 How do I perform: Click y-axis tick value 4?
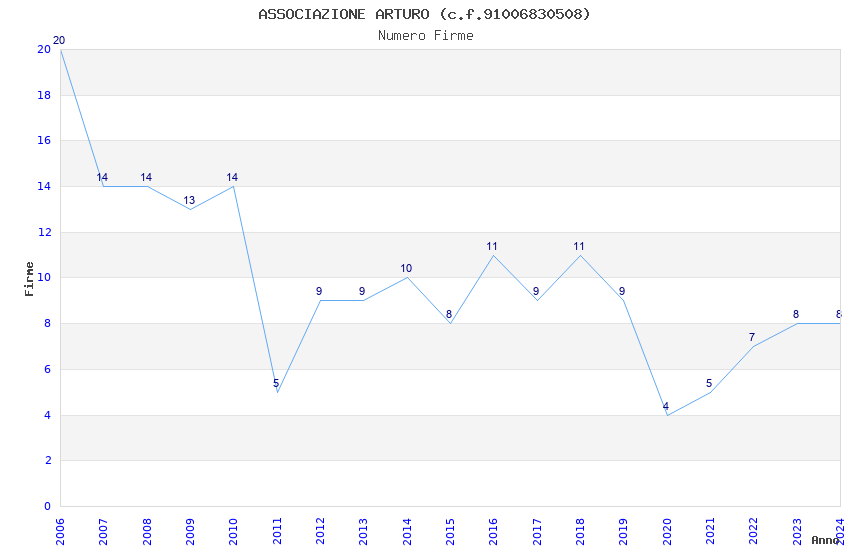point(48,416)
